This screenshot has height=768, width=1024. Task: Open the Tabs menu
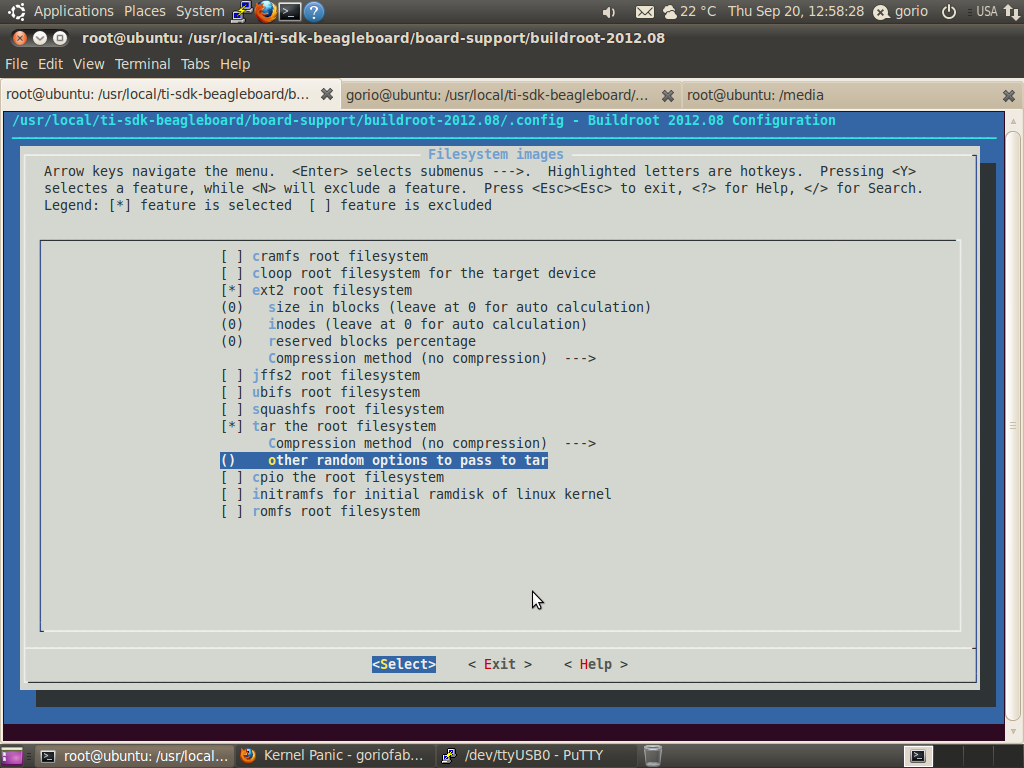click(x=195, y=64)
